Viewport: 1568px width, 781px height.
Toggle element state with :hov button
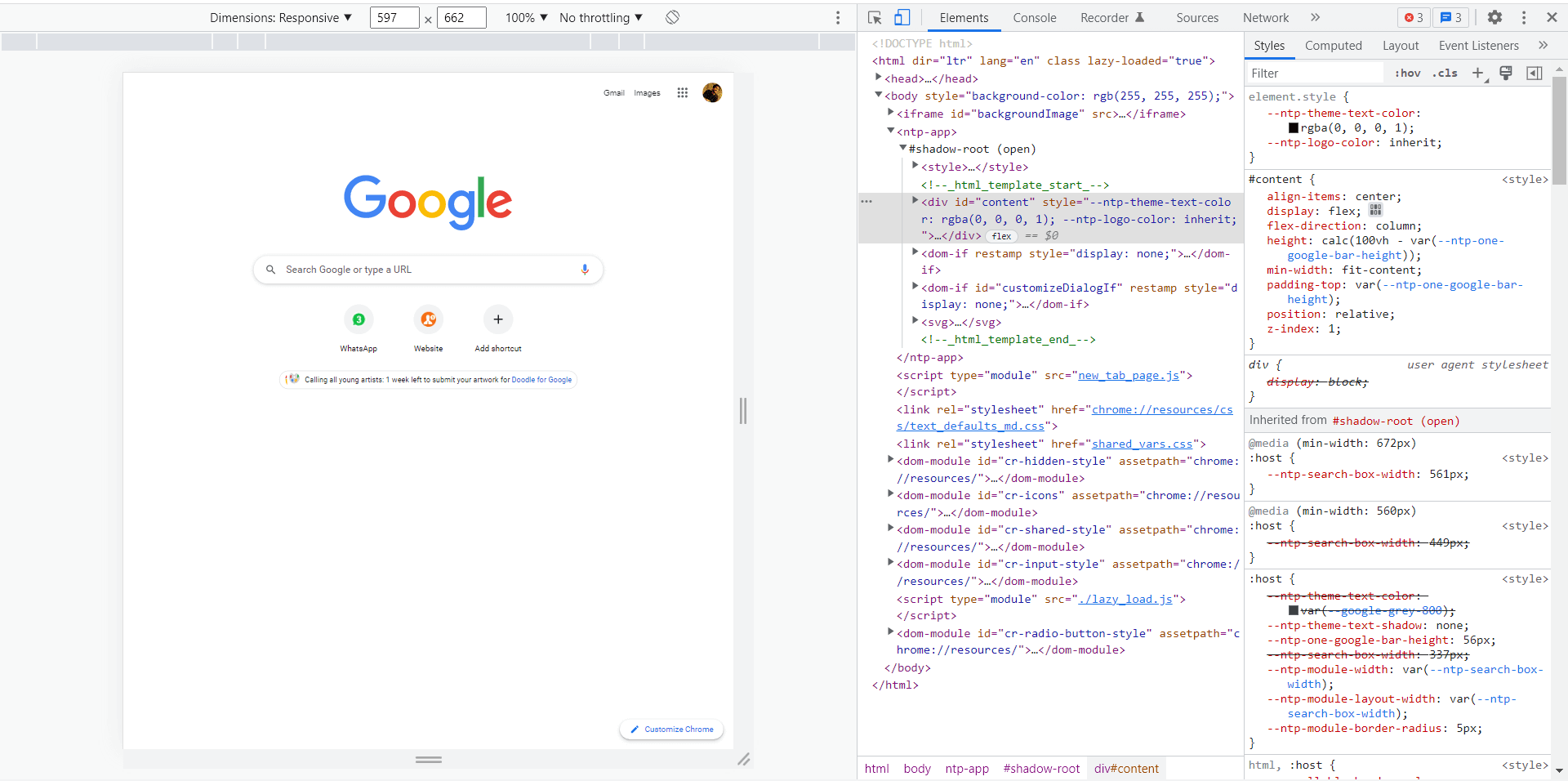1407,73
